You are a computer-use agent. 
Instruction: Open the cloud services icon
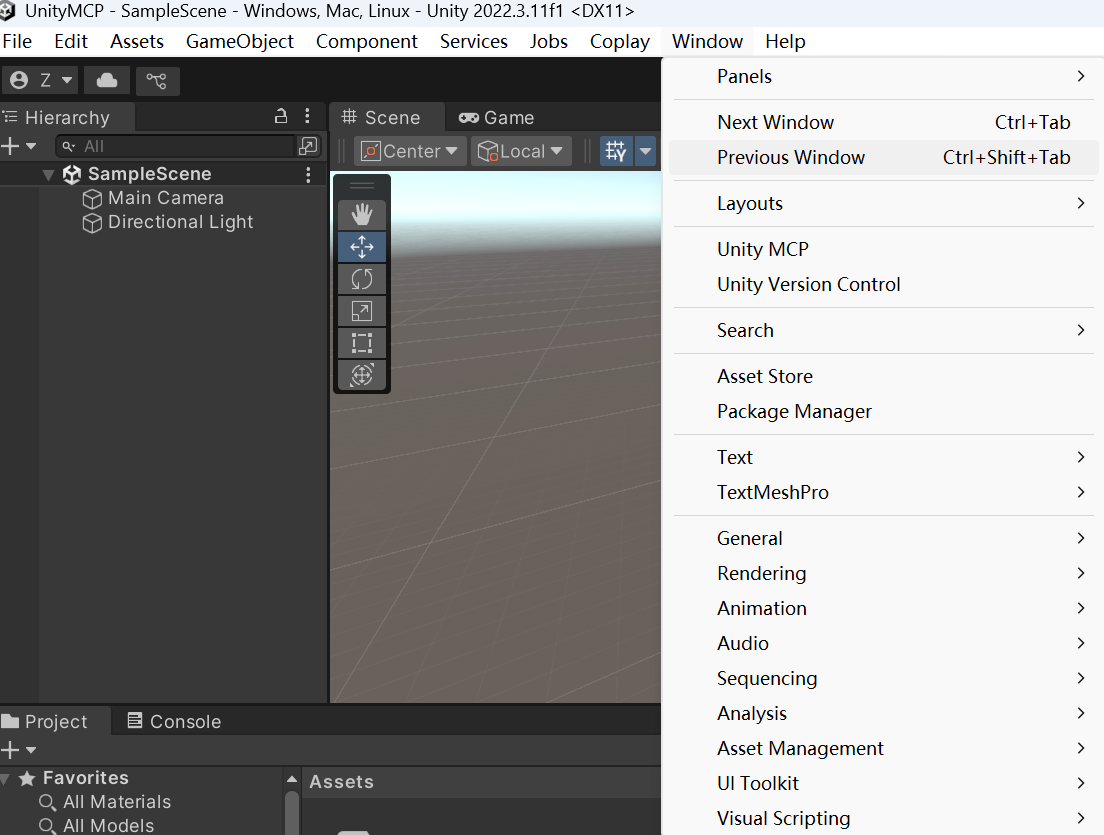(107, 80)
